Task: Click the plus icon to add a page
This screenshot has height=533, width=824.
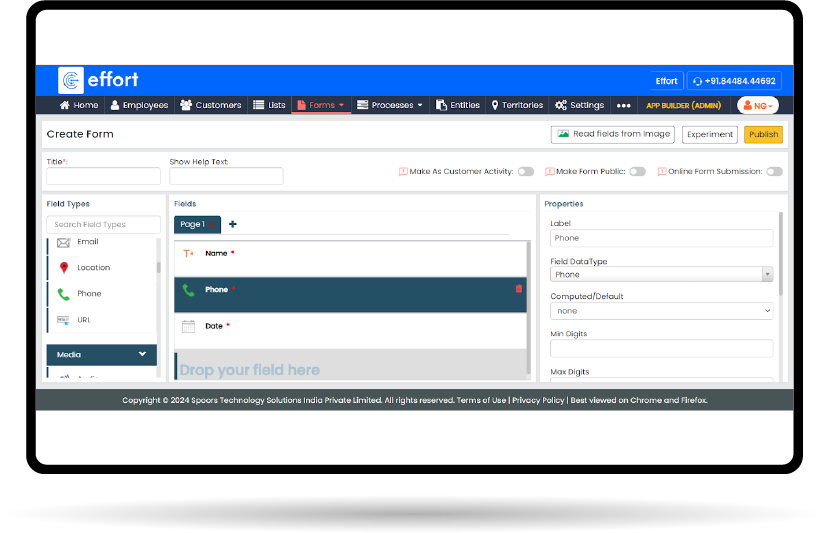Action: (x=233, y=225)
